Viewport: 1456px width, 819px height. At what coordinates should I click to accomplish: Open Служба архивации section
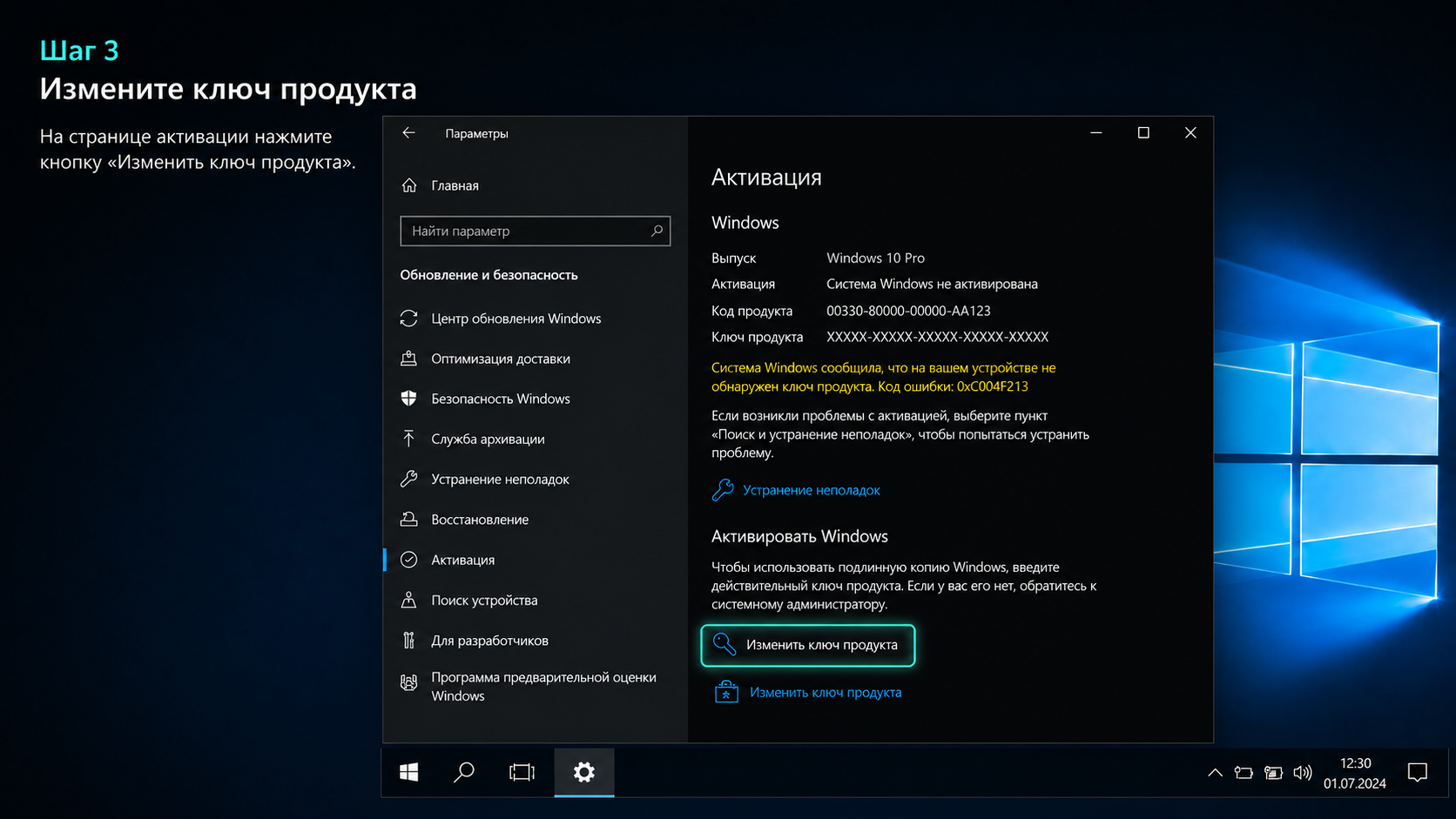pyautogui.click(x=488, y=439)
